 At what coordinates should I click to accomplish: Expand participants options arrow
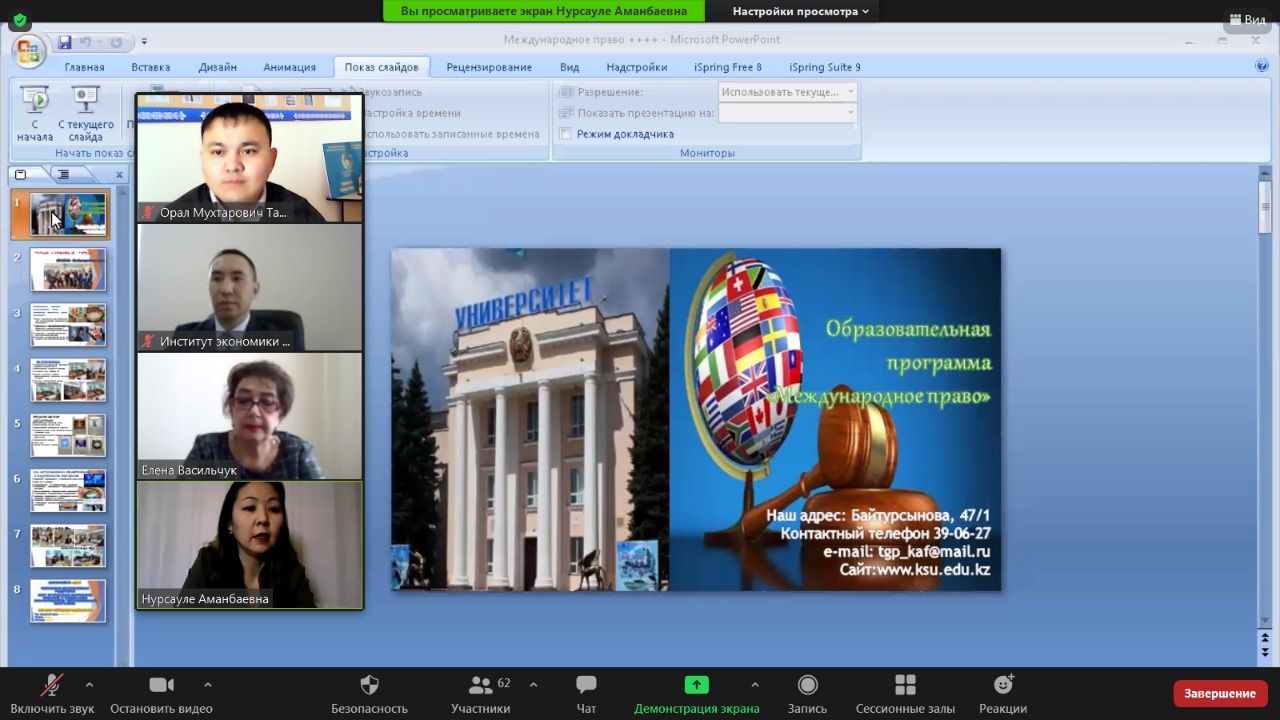click(533, 685)
